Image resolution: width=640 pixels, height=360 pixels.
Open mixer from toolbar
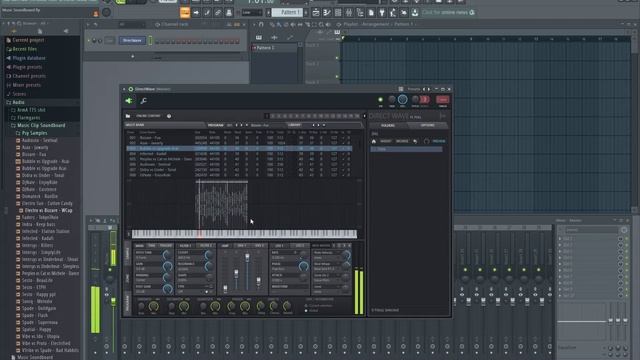click(349, 13)
